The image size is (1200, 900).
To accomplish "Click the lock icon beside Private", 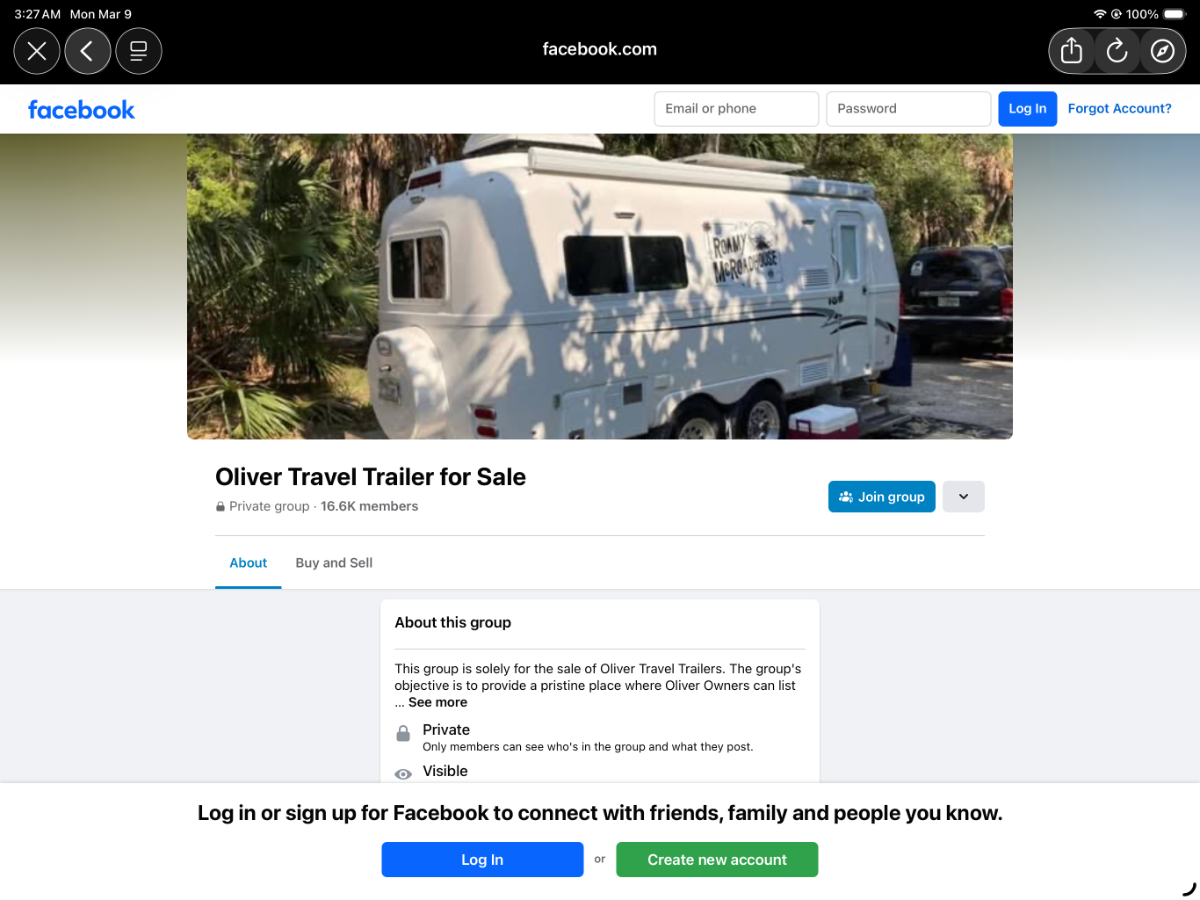I will click(x=403, y=734).
